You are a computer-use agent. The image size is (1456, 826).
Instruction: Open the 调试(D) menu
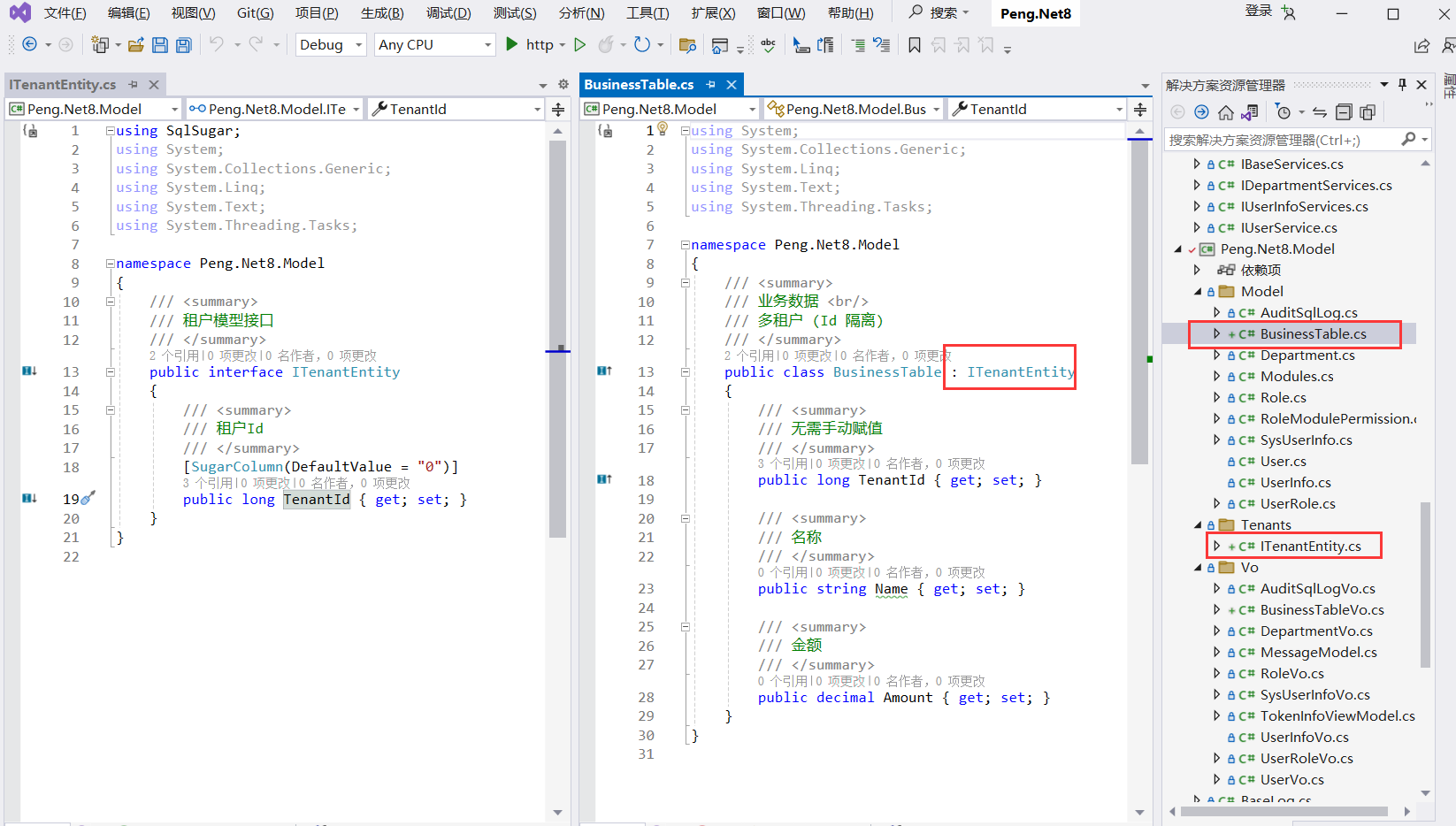pos(448,13)
